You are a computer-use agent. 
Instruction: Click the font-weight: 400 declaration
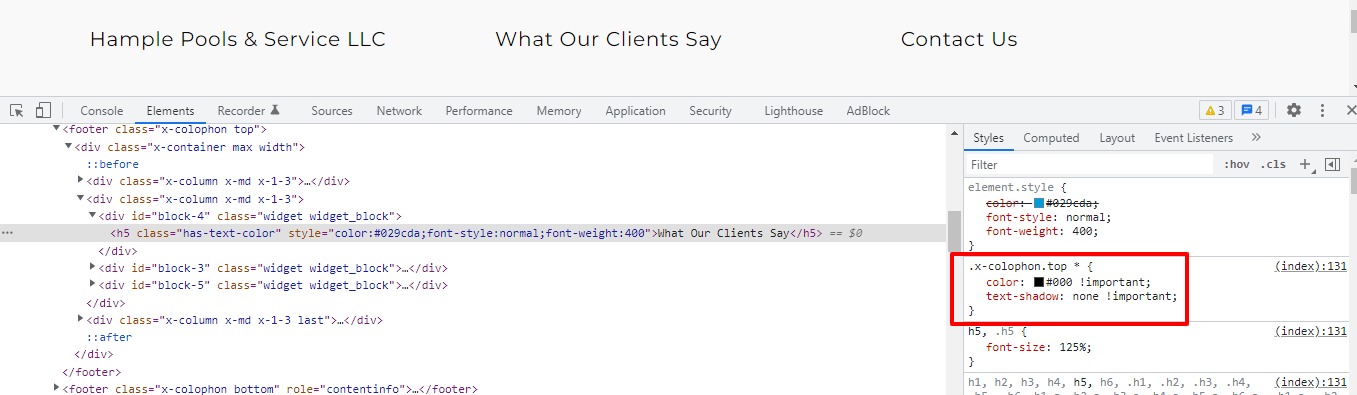[x=1042, y=231]
